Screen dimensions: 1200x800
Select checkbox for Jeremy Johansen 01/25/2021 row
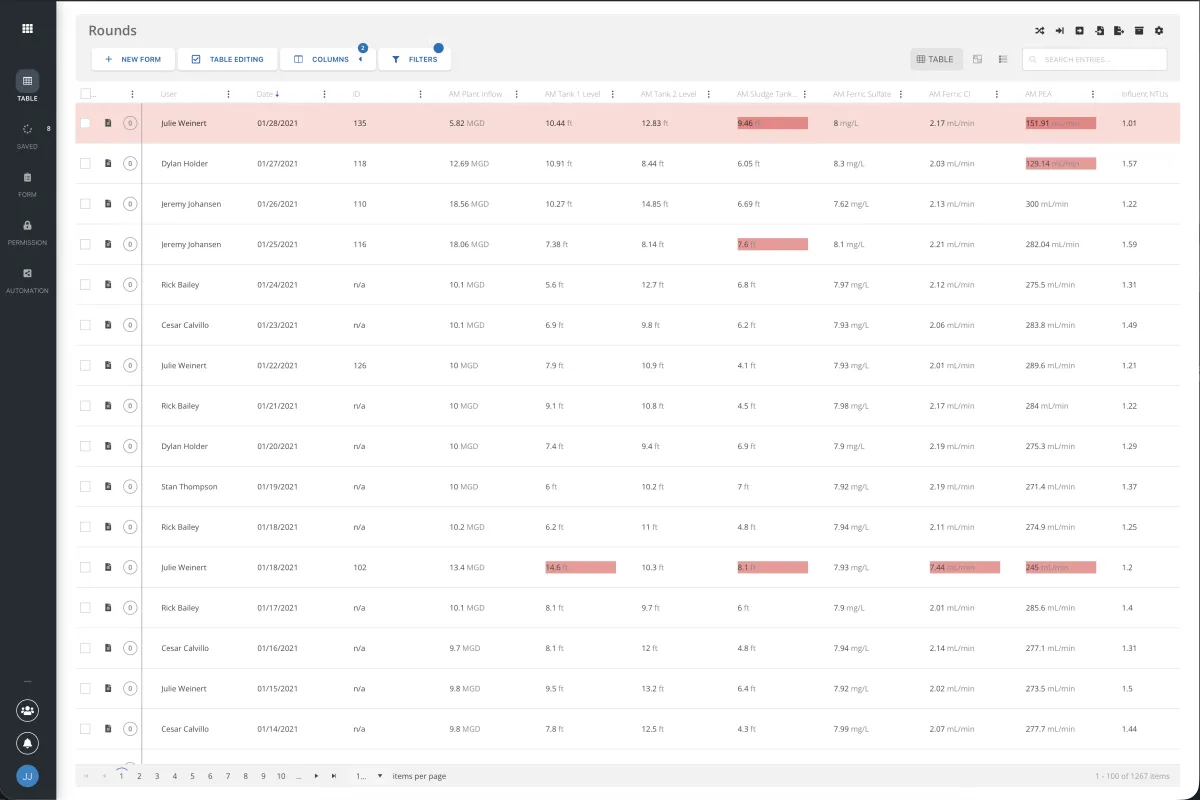click(x=85, y=244)
